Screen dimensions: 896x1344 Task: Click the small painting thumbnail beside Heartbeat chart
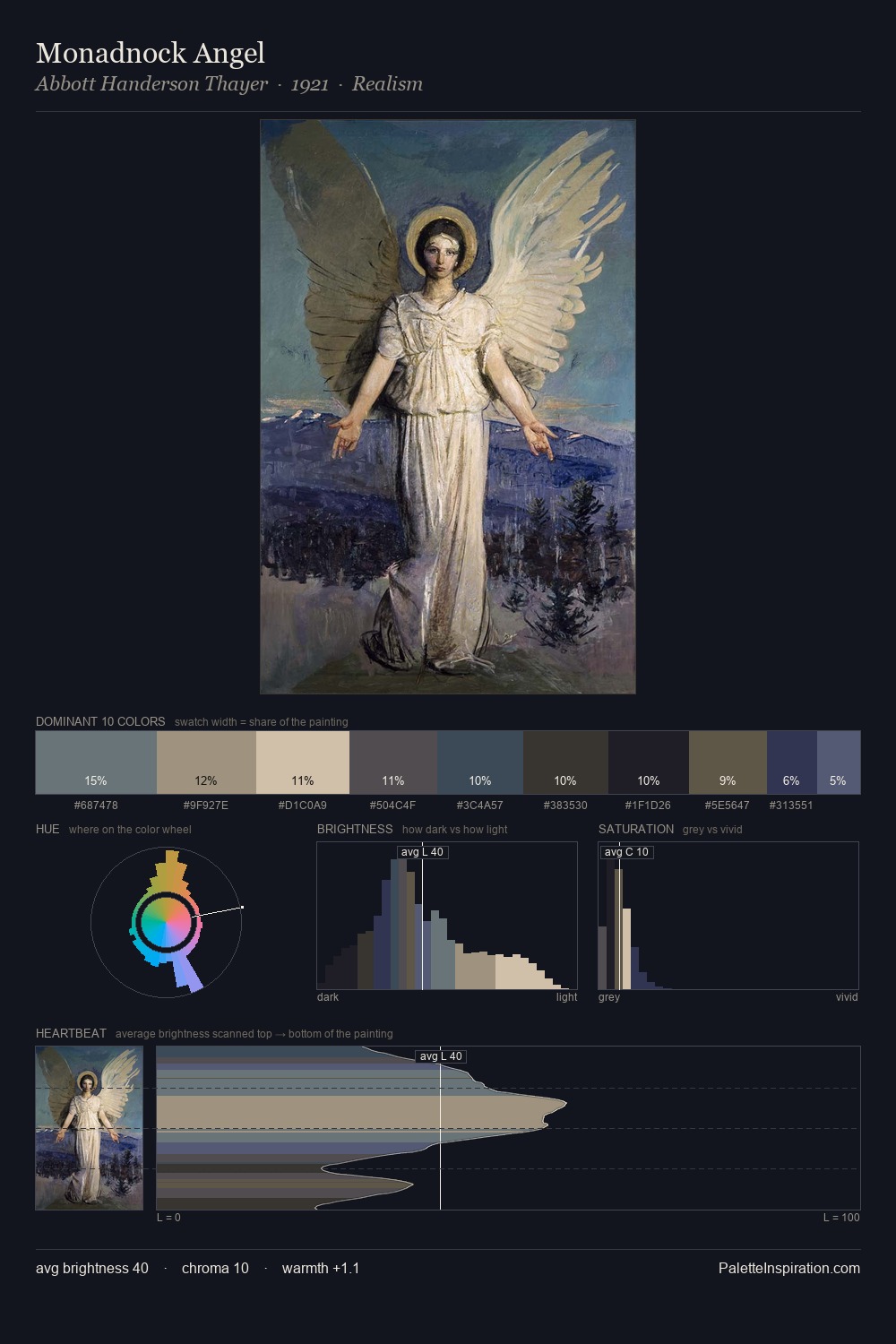(89, 1128)
